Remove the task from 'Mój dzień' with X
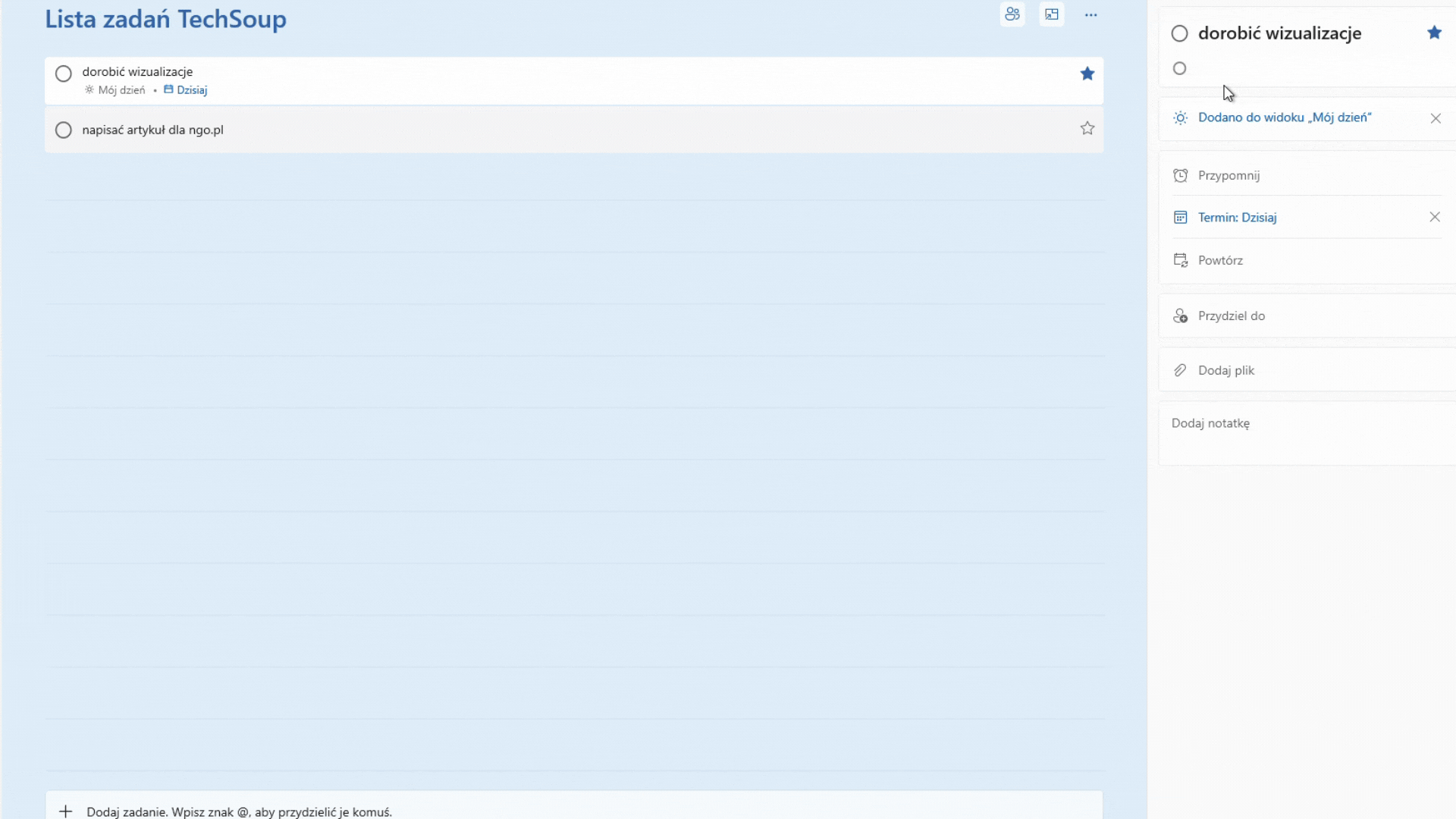 click(x=1436, y=118)
